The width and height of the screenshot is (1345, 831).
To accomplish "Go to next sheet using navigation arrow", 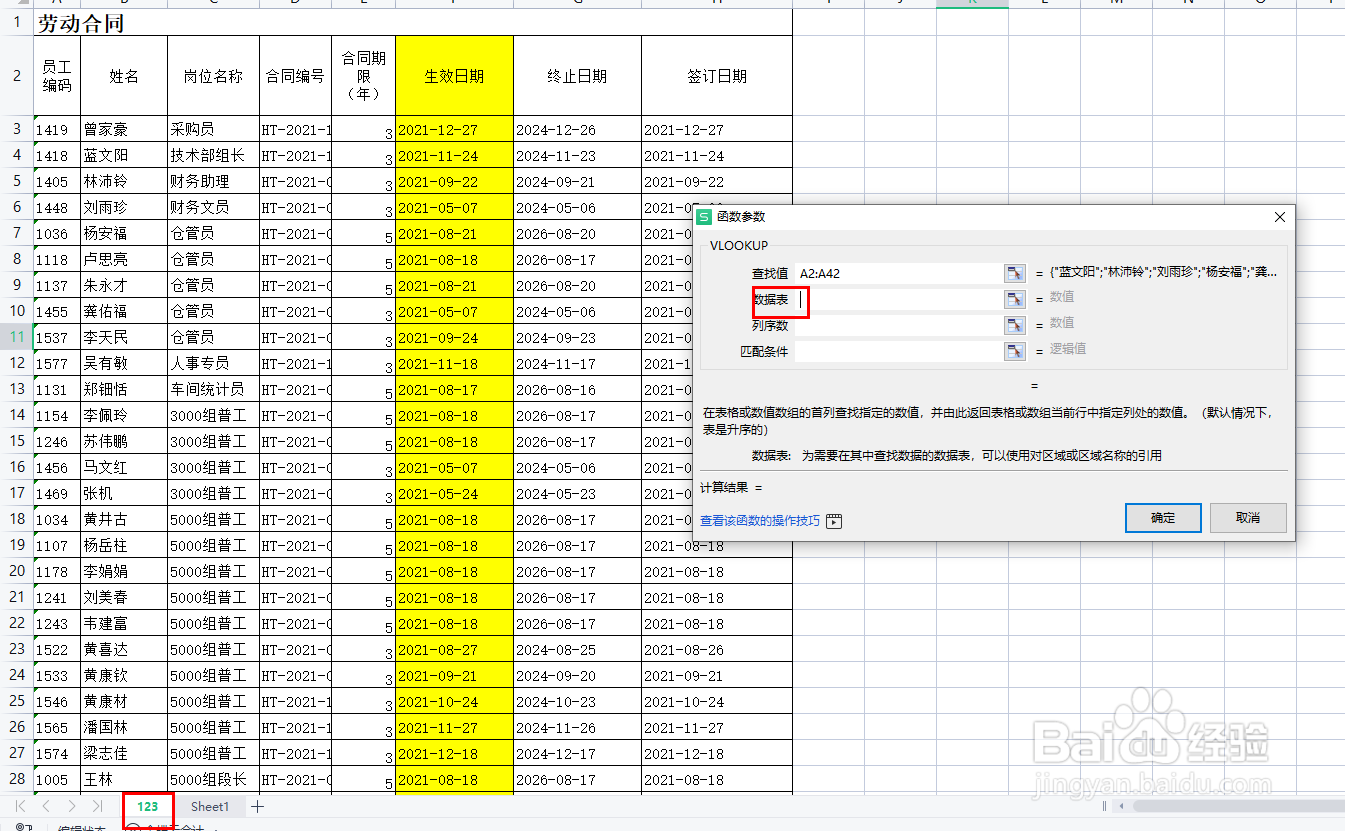I will click(x=71, y=806).
